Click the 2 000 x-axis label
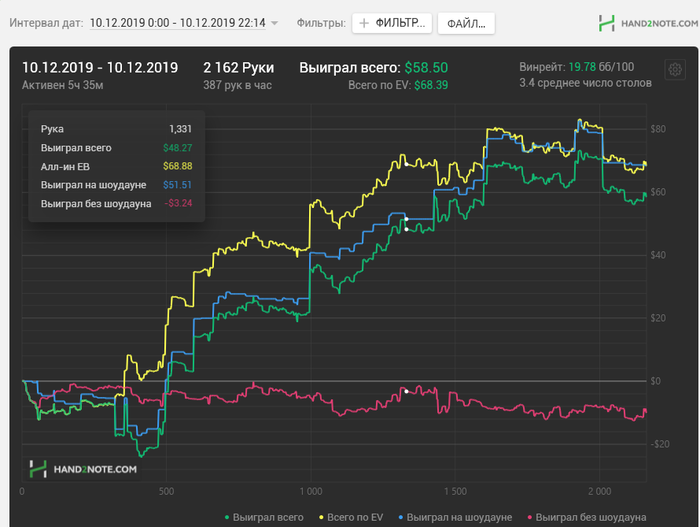Viewport: 700px width, 527px height. point(600,491)
